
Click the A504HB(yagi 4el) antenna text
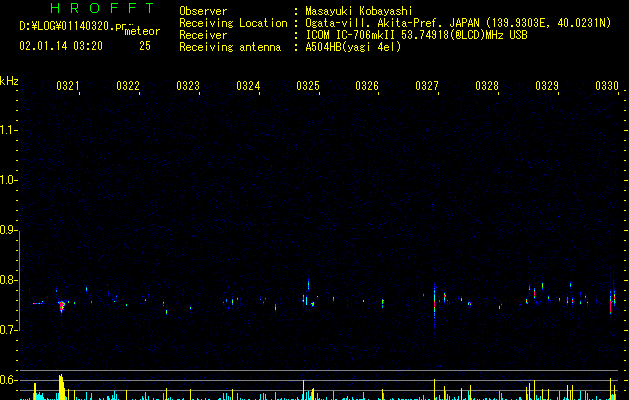coord(353,47)
